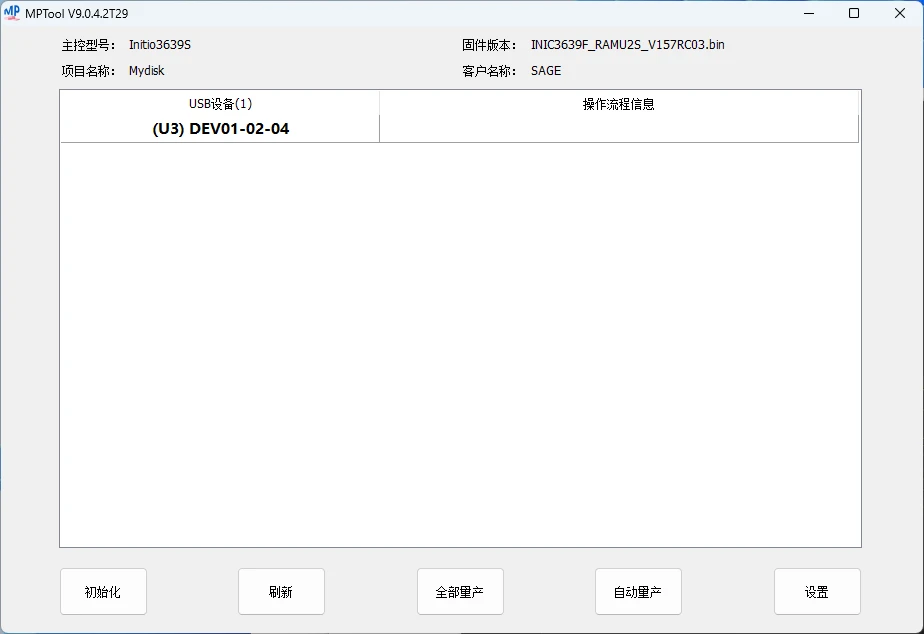The width and height of the screenshot is (924, 634).
Task: Select the 操作流程信息 column header
Action: [x=619, y=104]
